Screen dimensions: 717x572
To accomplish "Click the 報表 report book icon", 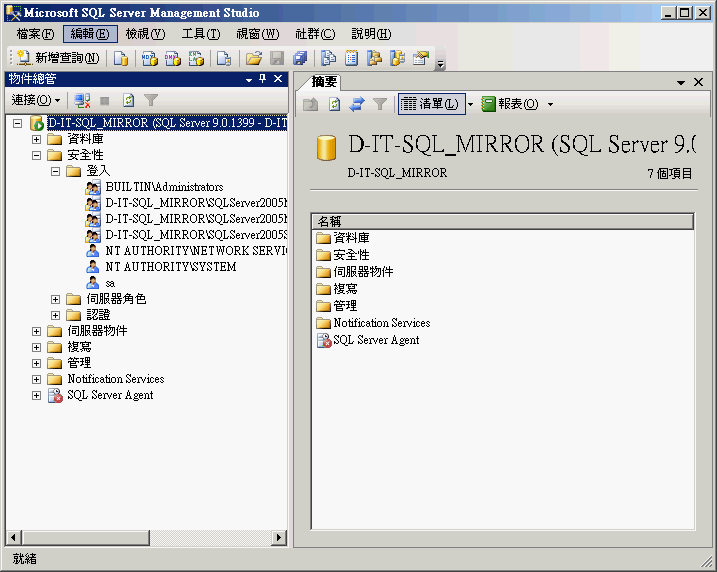I will click(488, 104).
